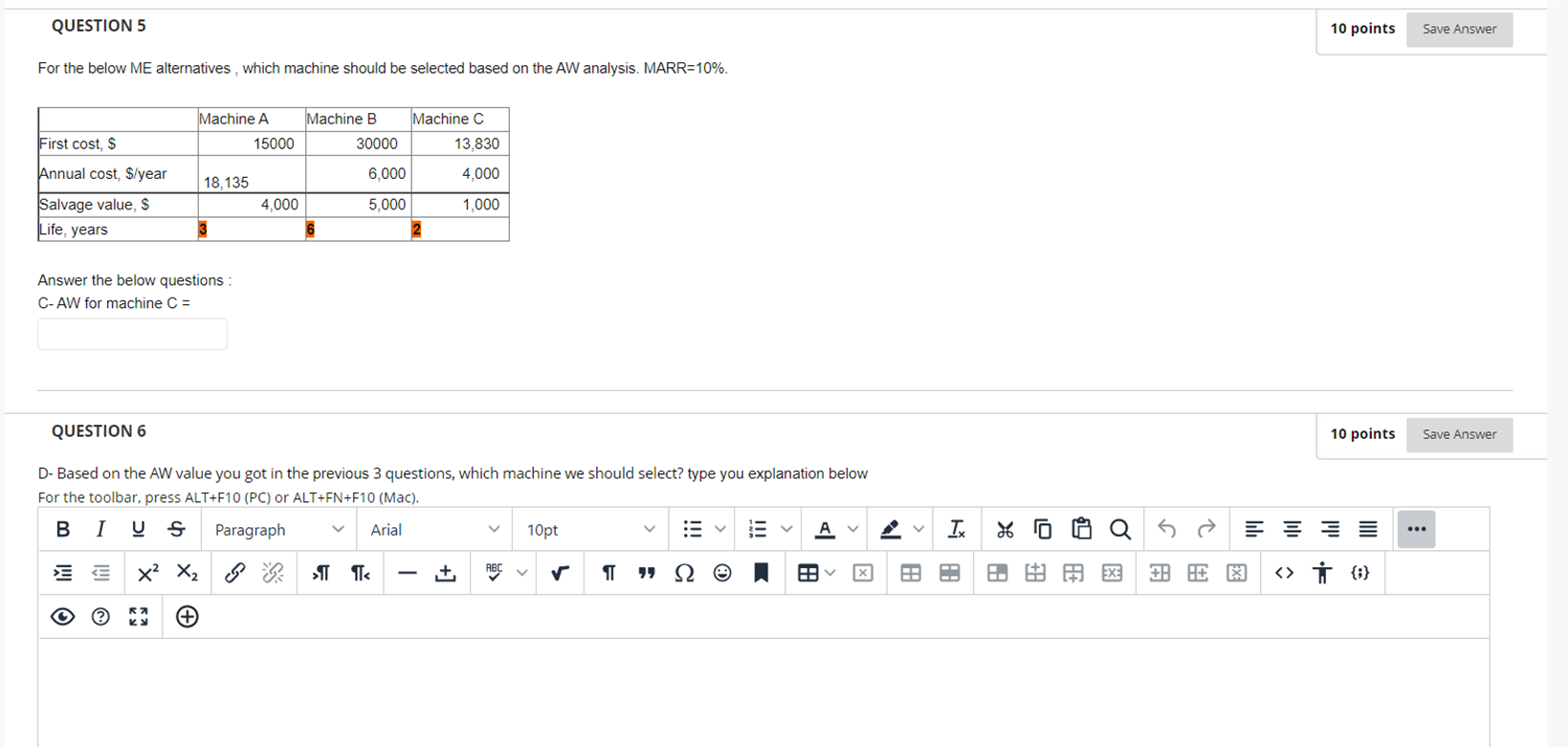Screen dimensions: 1568x747
Task: Open the text color picker
Action: [x=825, y=529]
